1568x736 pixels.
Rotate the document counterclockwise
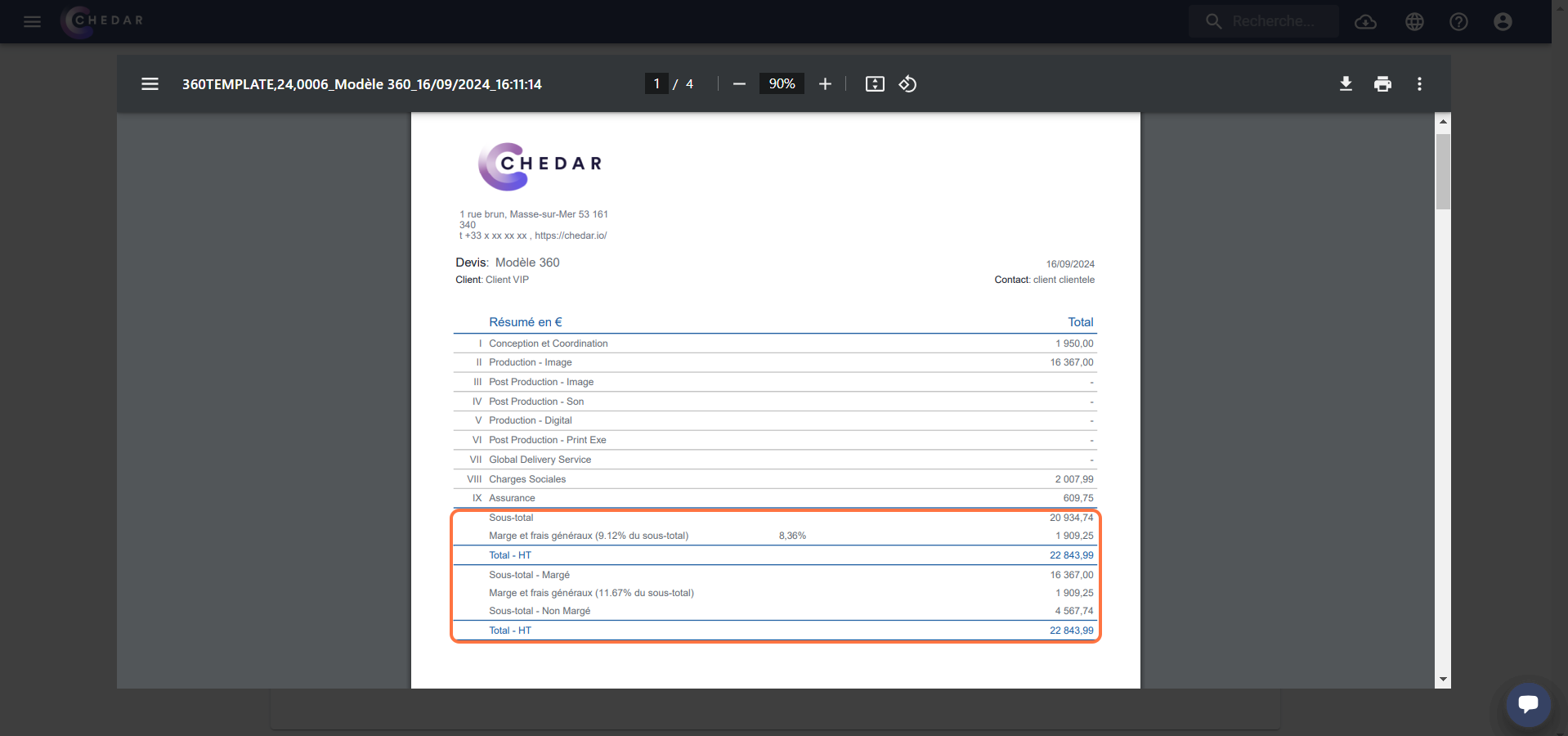[907, 84]
